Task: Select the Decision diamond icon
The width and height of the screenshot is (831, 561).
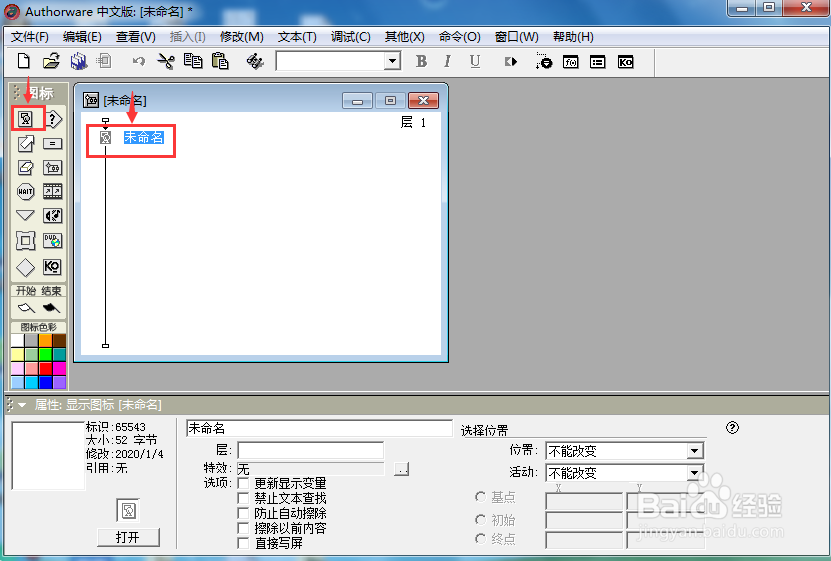Action: pos(25,268)
